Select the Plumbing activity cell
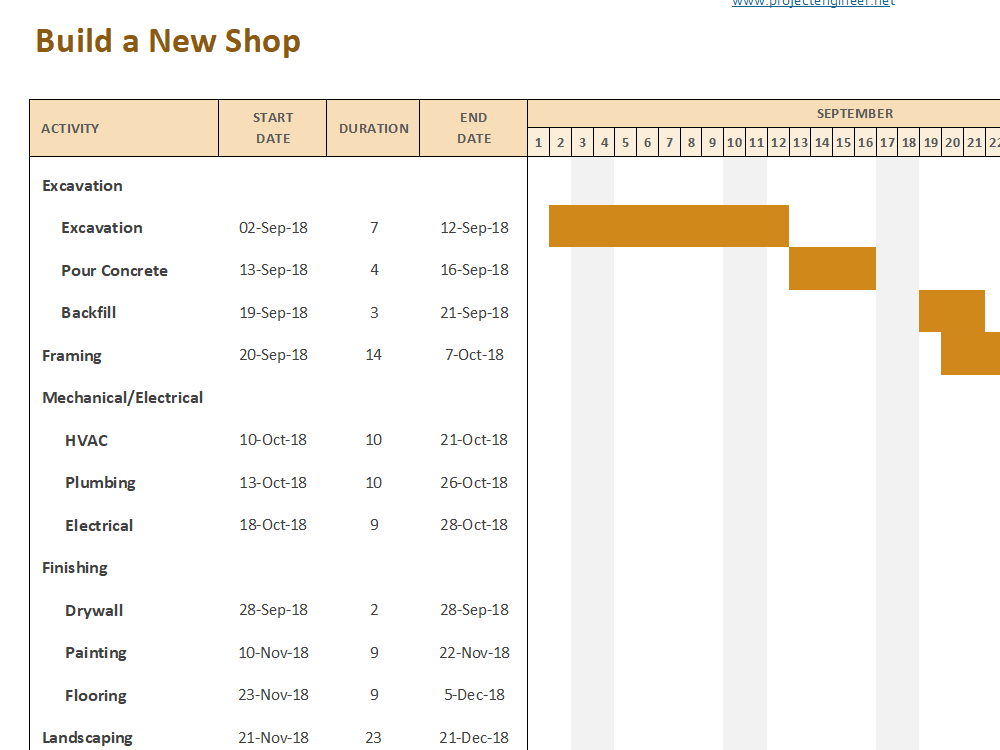Viewport: 1000px width, 750px height. coord(100,483)
